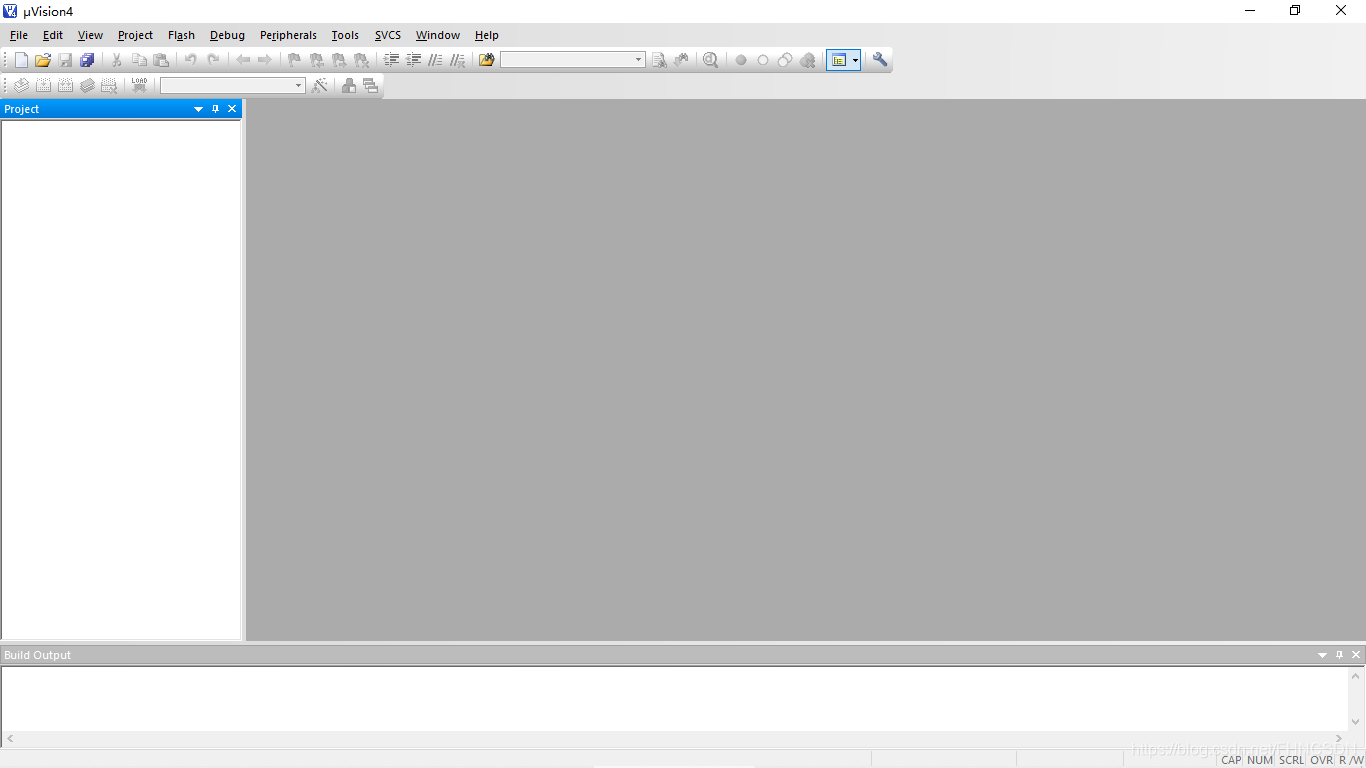The width and height of the screenshot is (1366, 768).
Task: Start the debug session with the magnifier icon
Action: click(710, 60)
